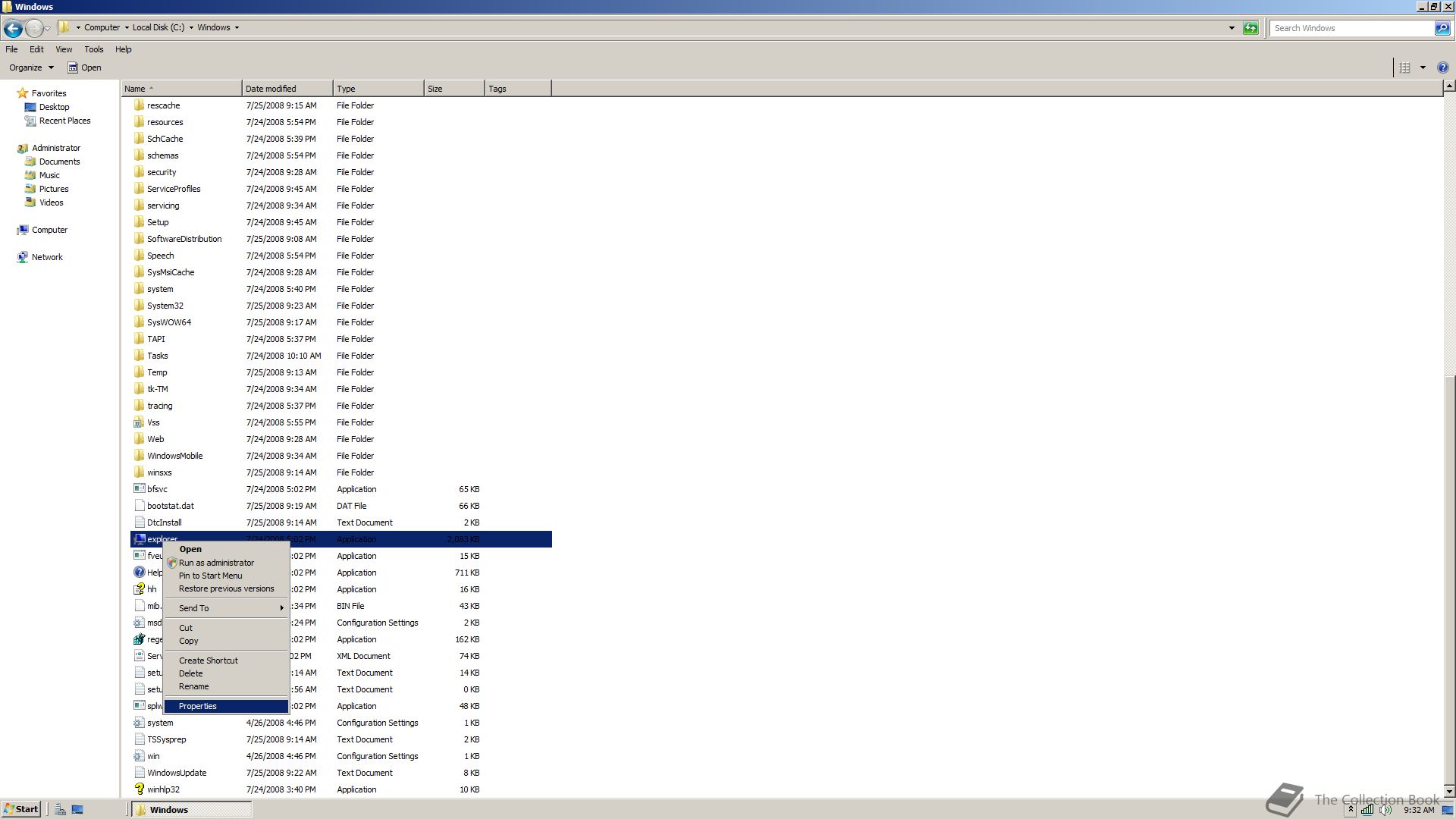Open the Pictures folder icon
Viewport: 1456px width, 819px height.
coord(30,189)
